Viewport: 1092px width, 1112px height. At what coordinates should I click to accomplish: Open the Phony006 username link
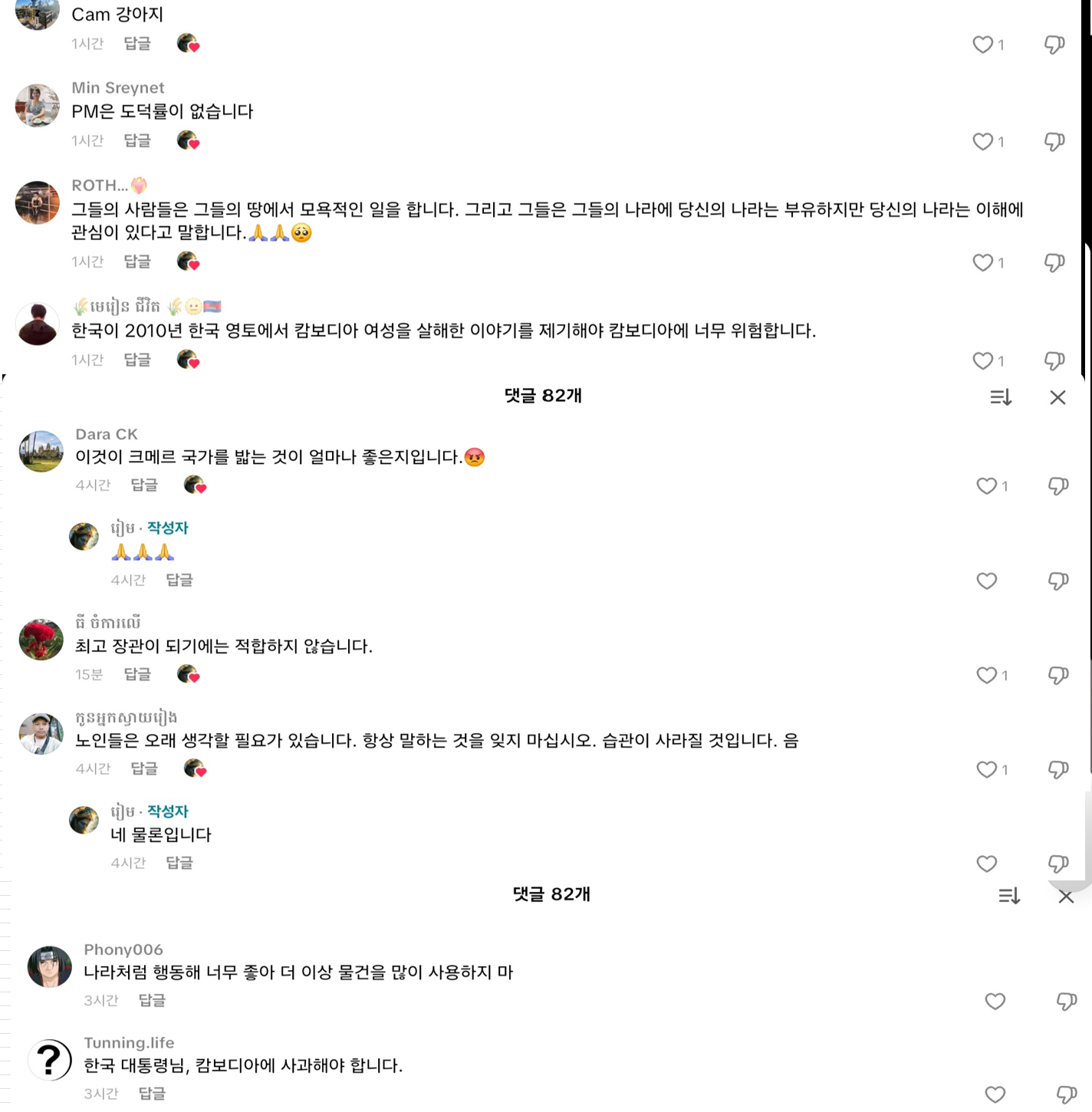coord(123,949)
